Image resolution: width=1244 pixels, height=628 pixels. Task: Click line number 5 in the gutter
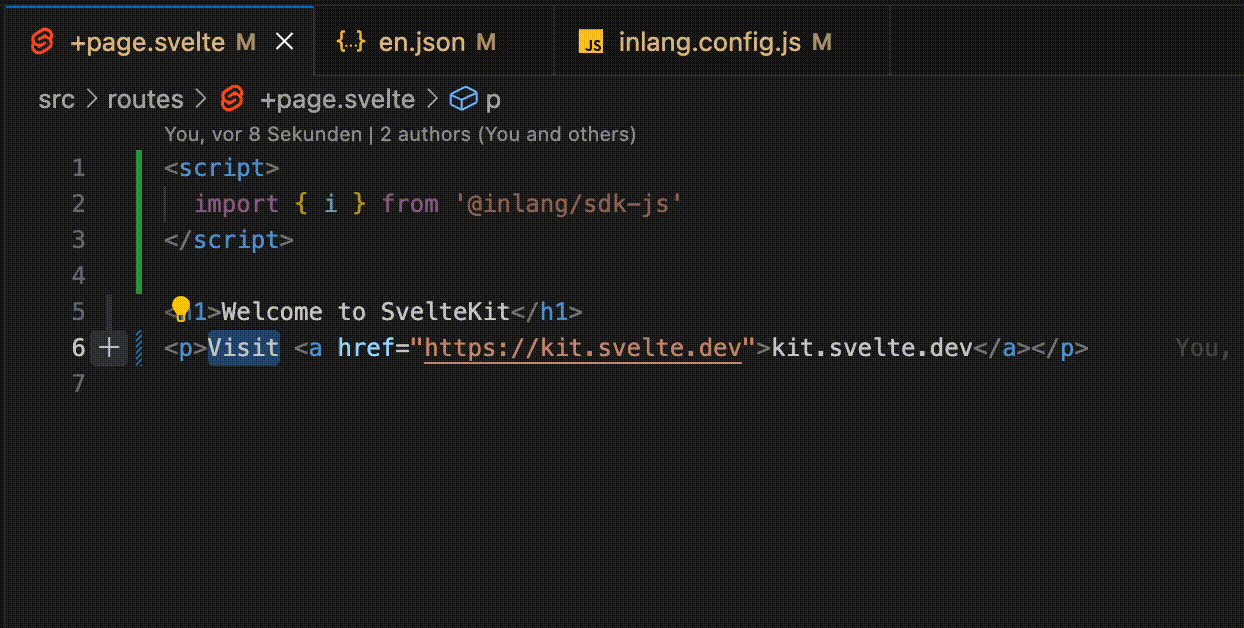[x=78, y=312]
